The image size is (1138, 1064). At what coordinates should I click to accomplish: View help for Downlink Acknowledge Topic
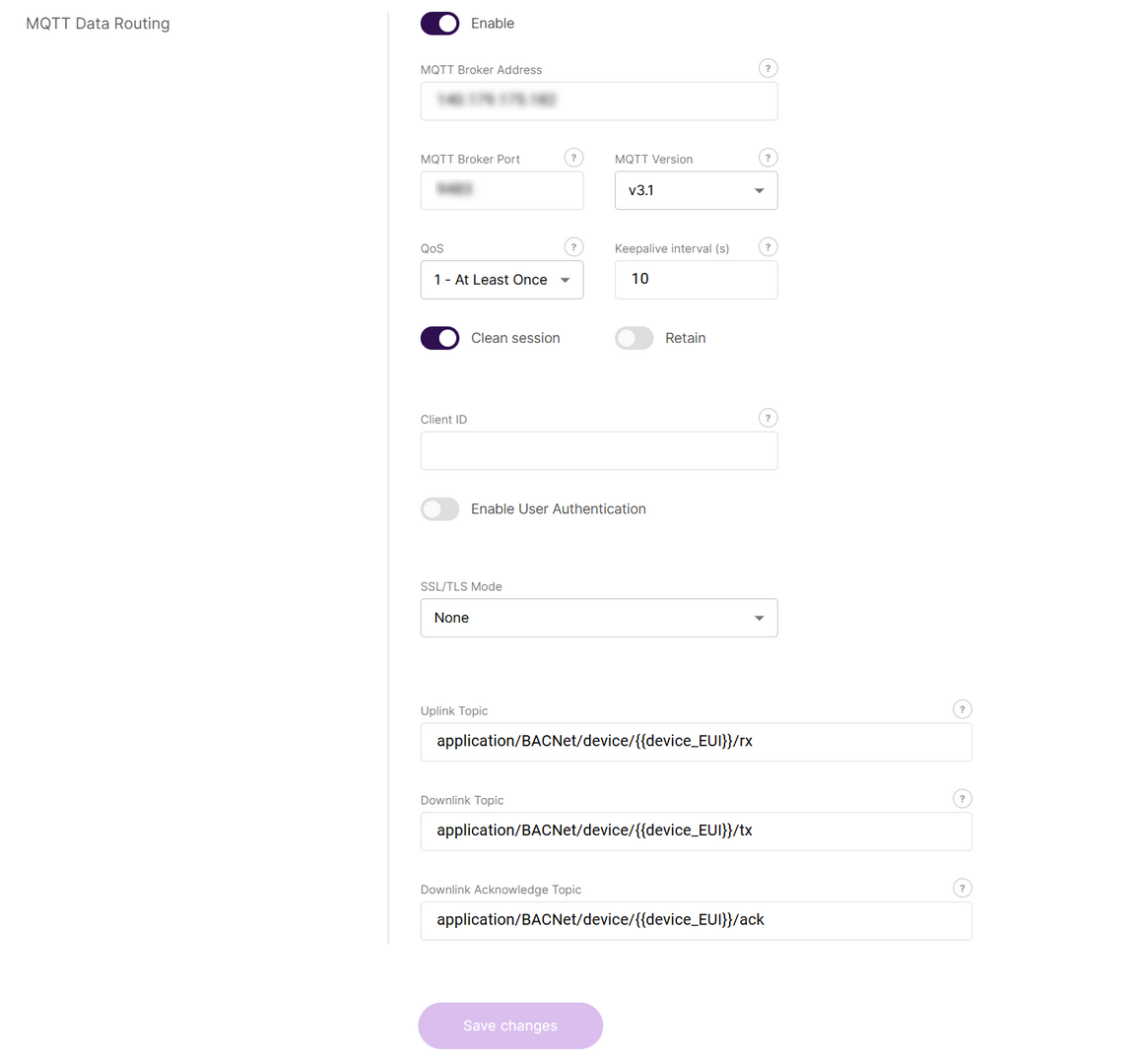click(962, 888)
